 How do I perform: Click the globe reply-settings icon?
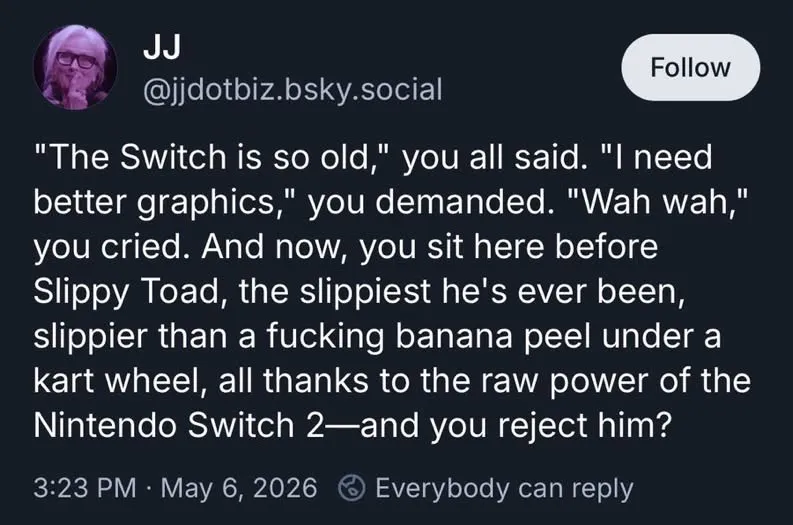point(351,488)
